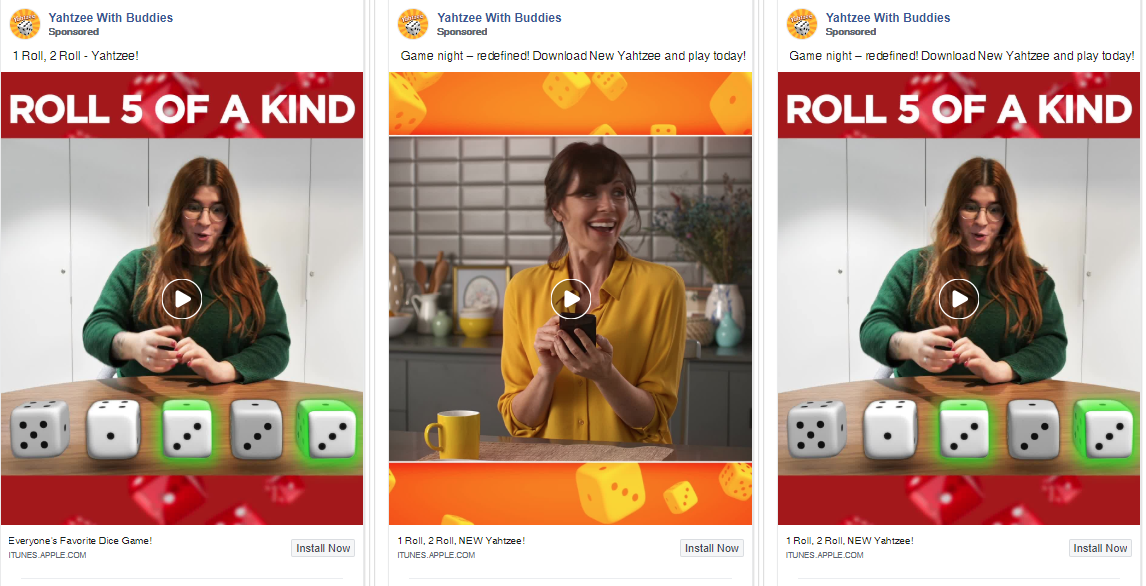
Task: Play the yellow shirt woman video
Action: tap(571, 299)
